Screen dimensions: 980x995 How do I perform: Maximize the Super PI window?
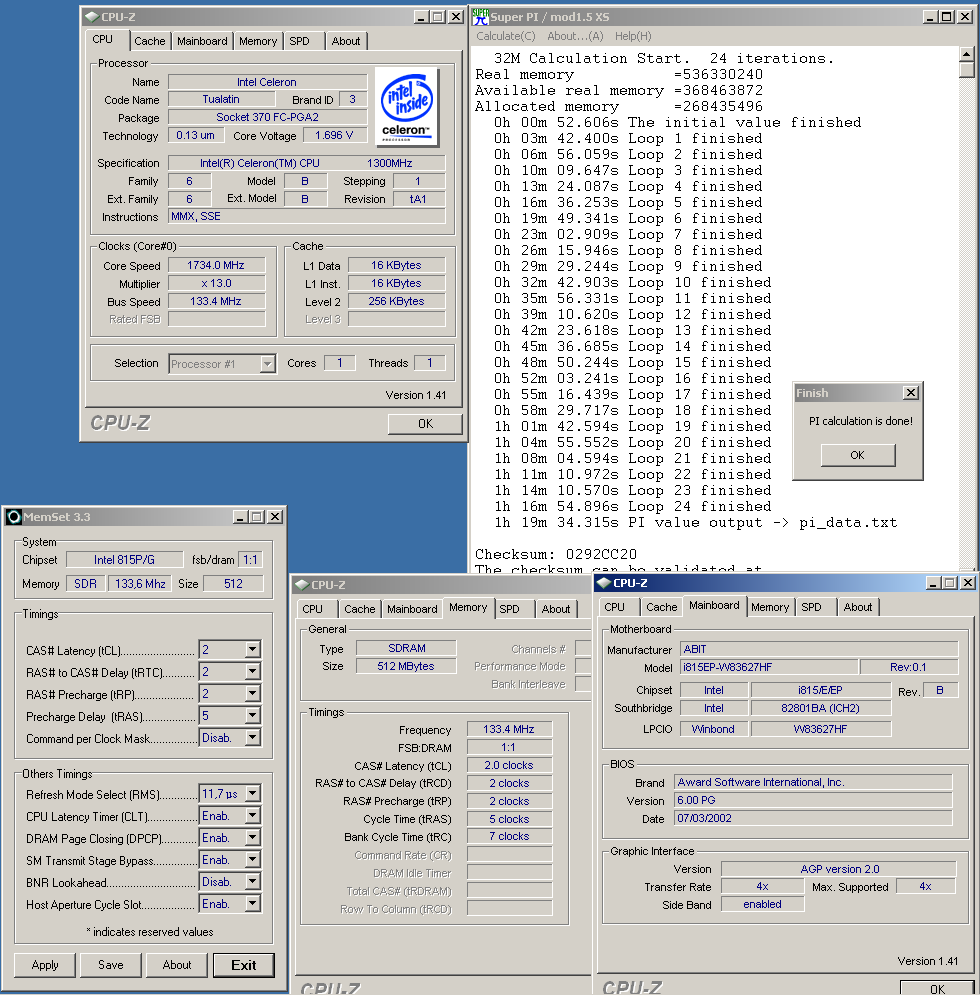pyautogui.click(x=946, y=17)
